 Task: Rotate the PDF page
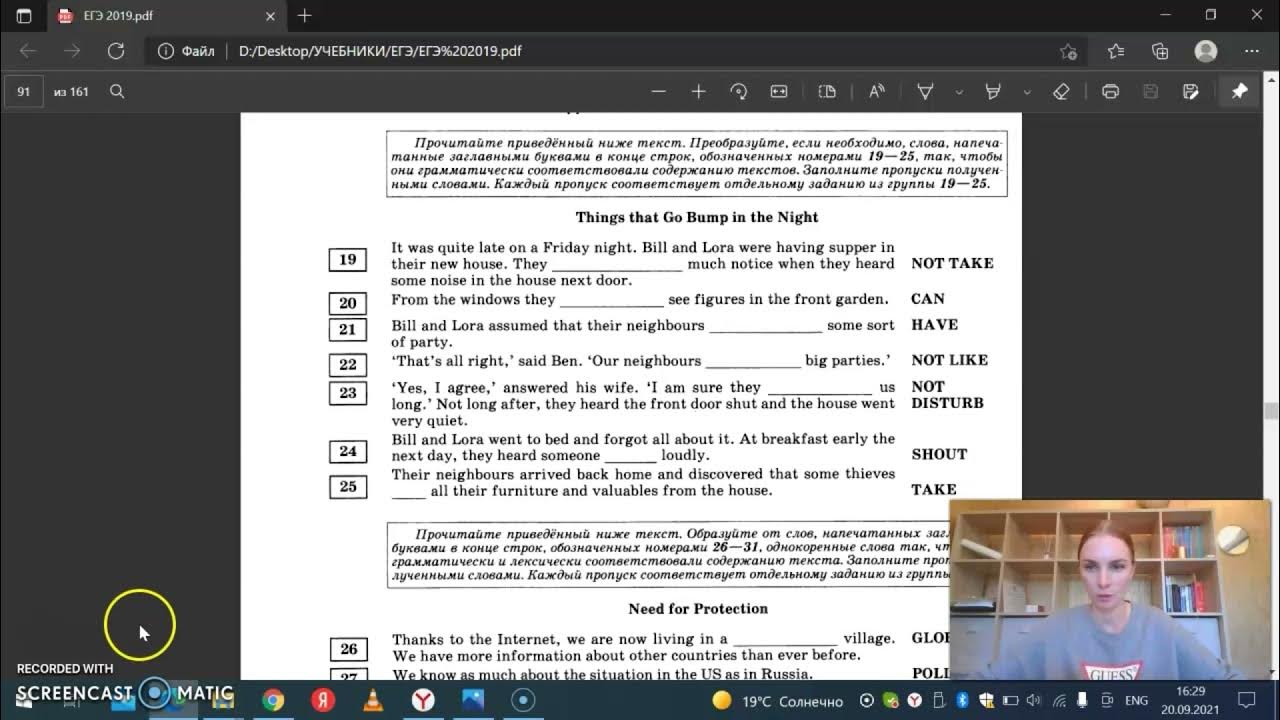[x=739, y=91]
